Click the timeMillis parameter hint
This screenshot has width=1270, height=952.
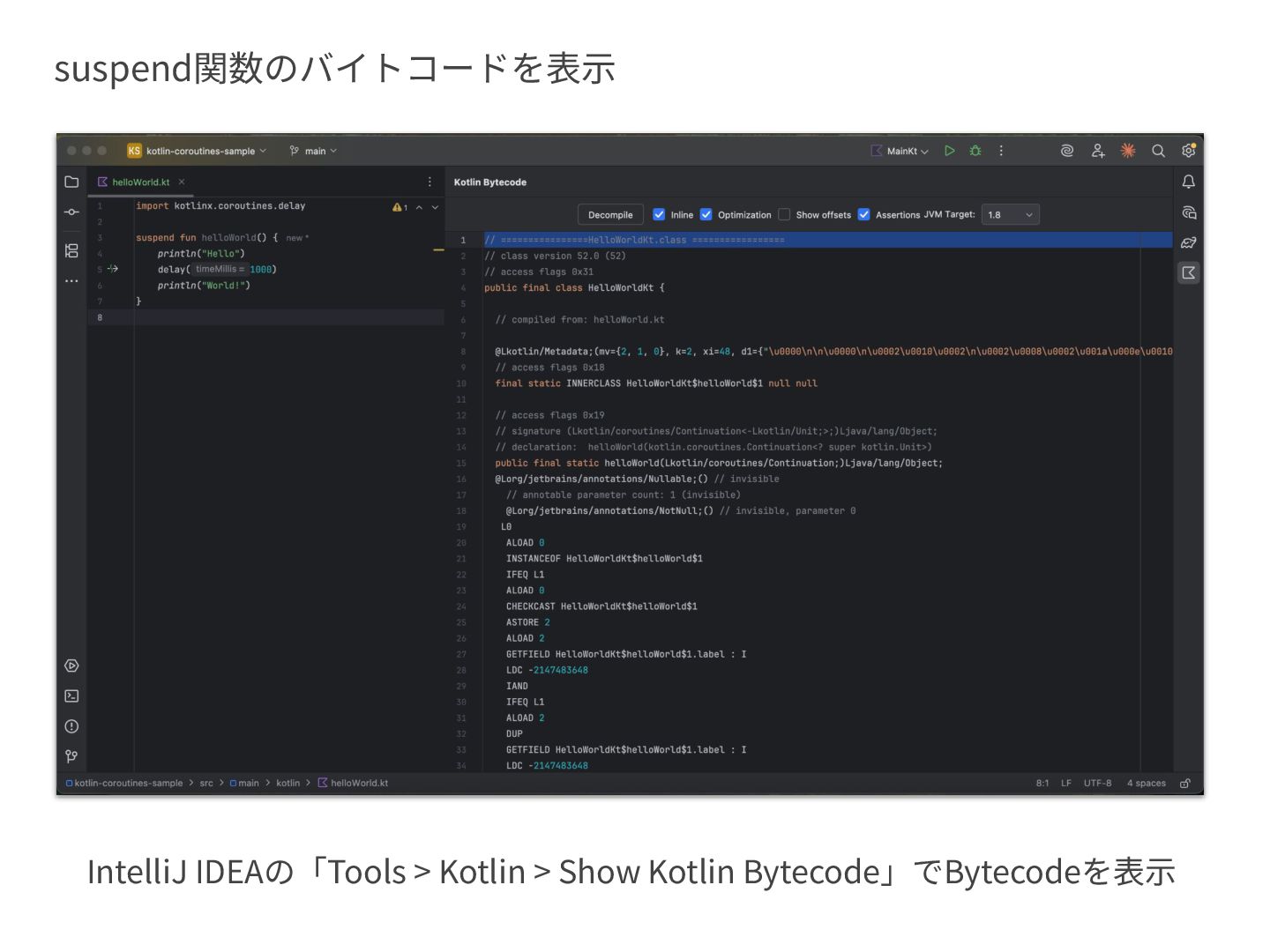(x=220, y=269)
